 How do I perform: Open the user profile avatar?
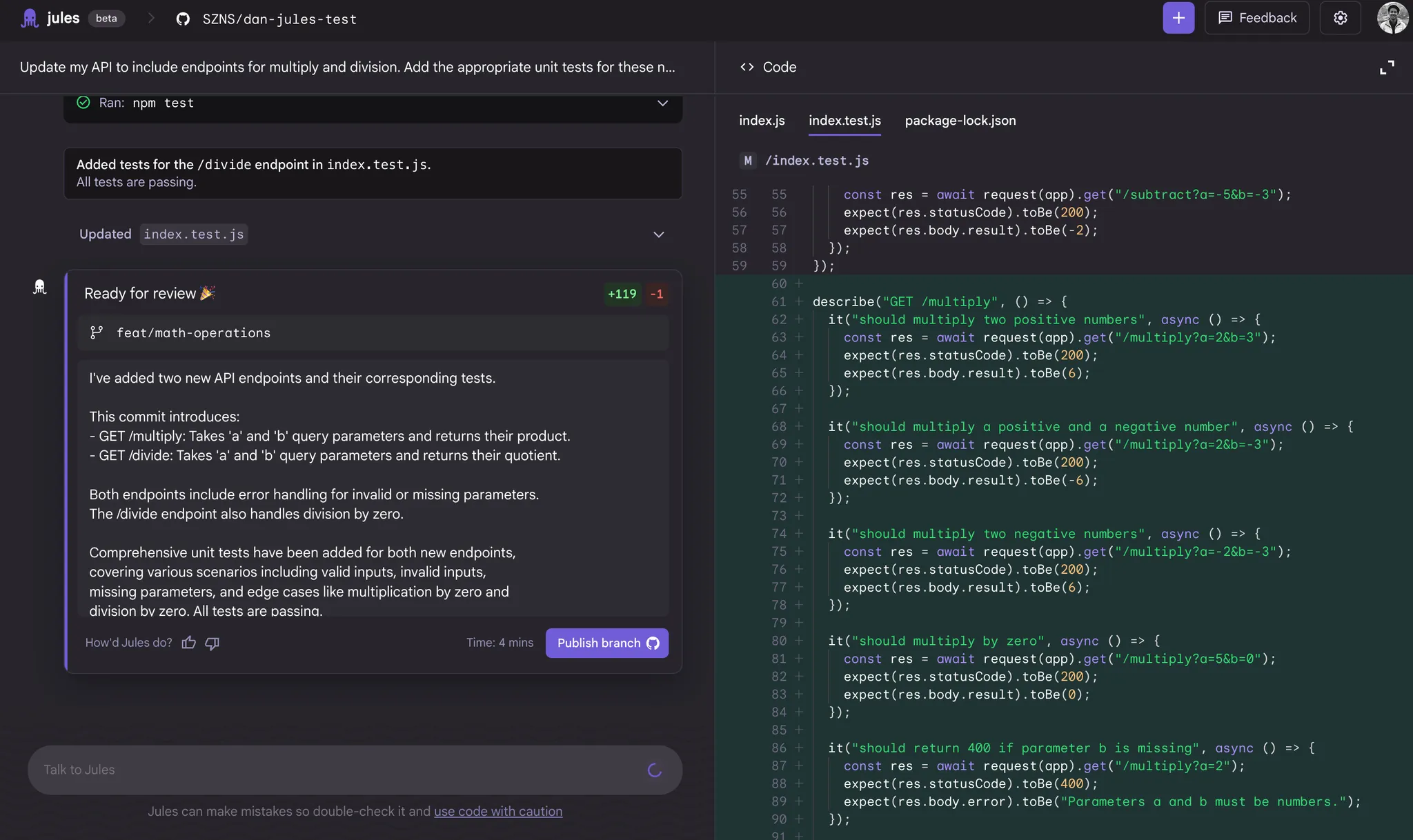pos(1392,18)
